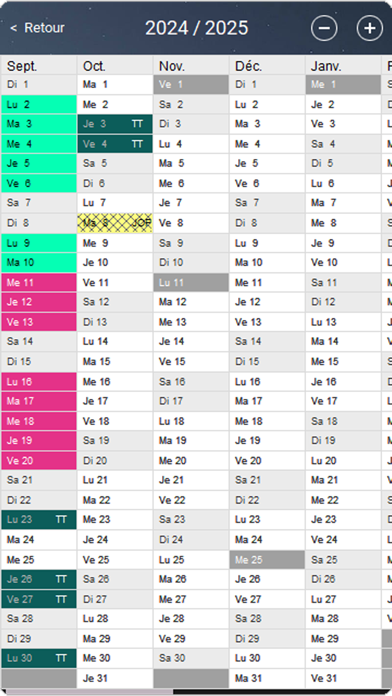Select Ma 24 in September
This screenshot has width=392, height=696.
(39, 540)
